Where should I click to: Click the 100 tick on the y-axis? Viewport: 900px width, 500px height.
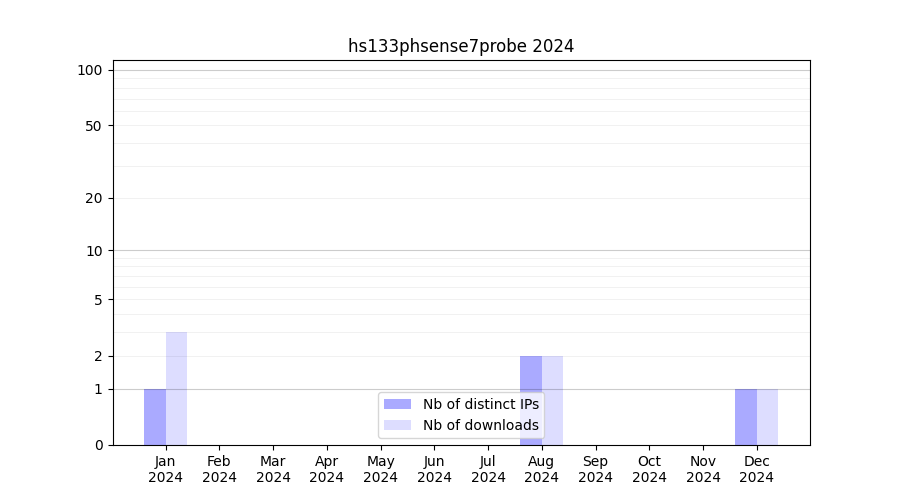[x=90, y=70]
